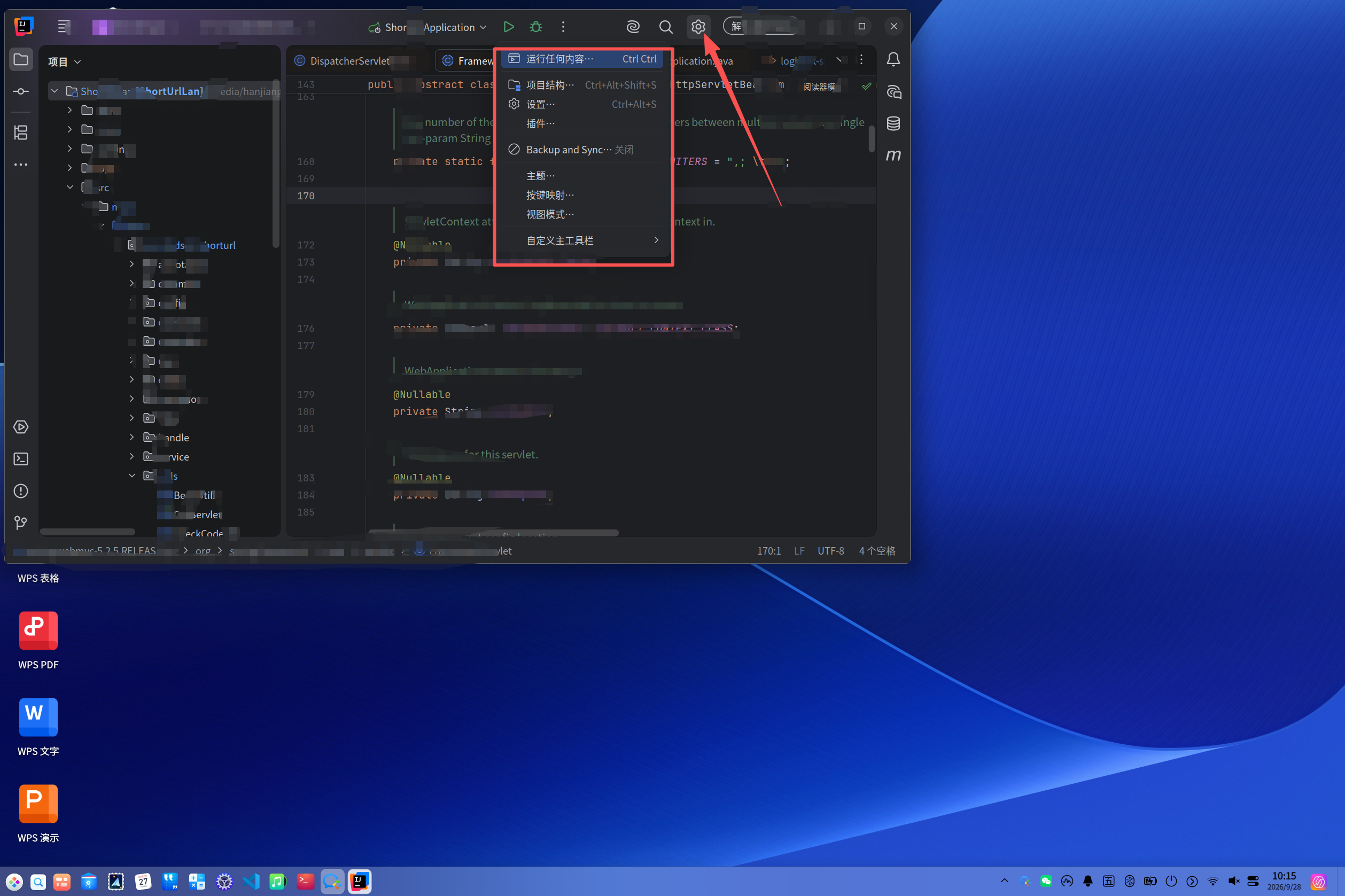Expand the 自定义主工具栏 submenu arrow
Screen dimensions: 1345x896
pos(656,240)
